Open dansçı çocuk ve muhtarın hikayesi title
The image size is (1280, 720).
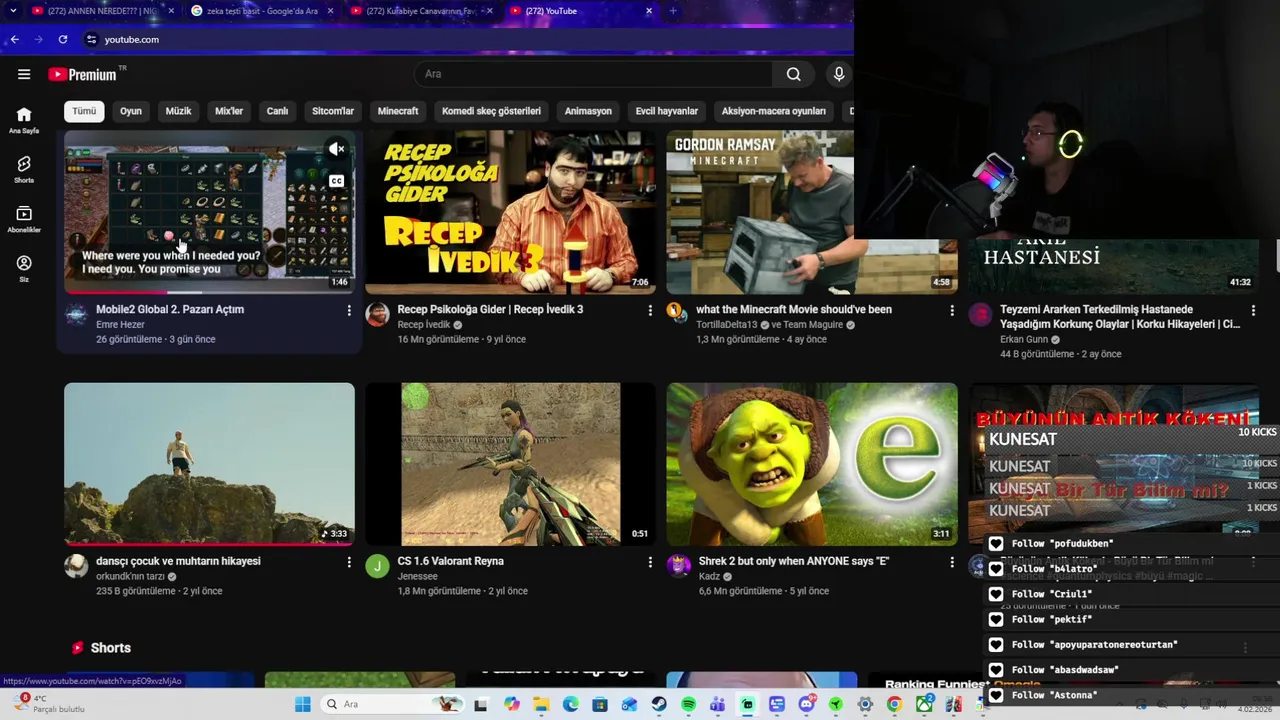[x=178, y=561]
